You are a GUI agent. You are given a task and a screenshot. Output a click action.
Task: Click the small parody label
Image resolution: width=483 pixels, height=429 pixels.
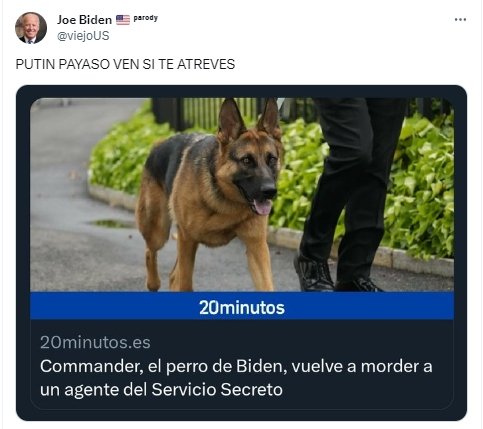pos(145,18)
